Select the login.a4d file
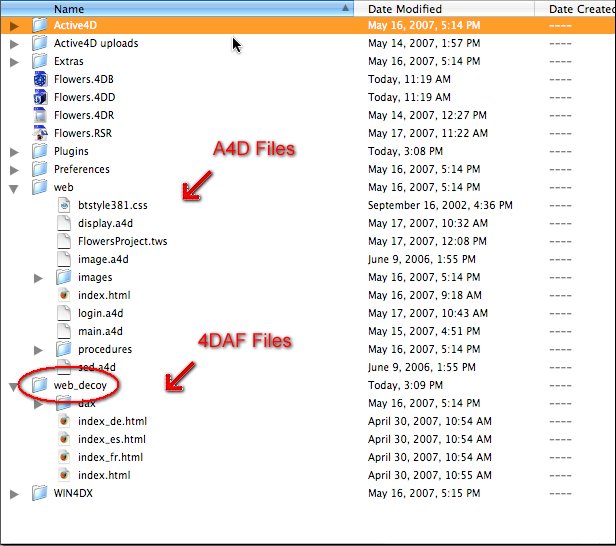The height and width of the screenshot is (546, 616). click(100, 313)
